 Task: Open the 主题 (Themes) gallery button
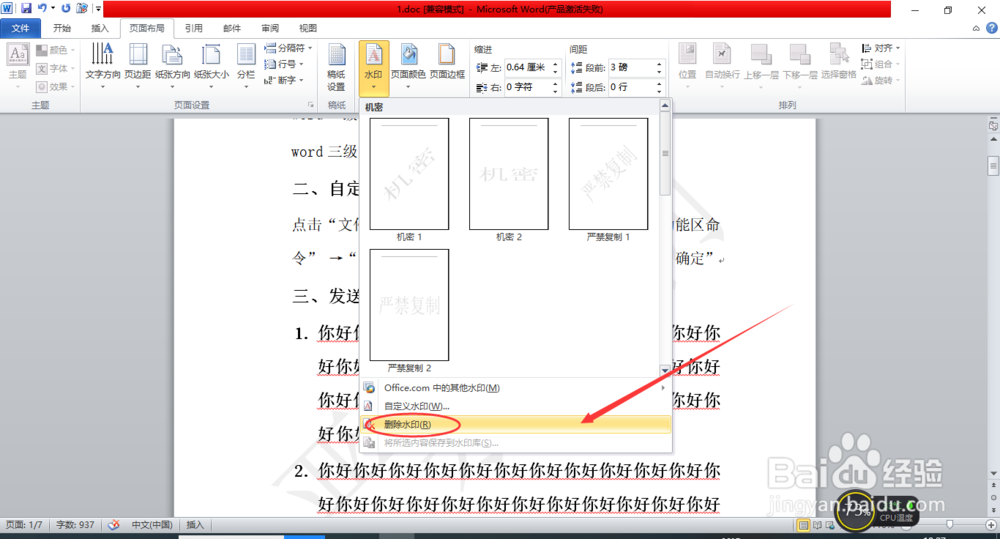tap(18, 66)
